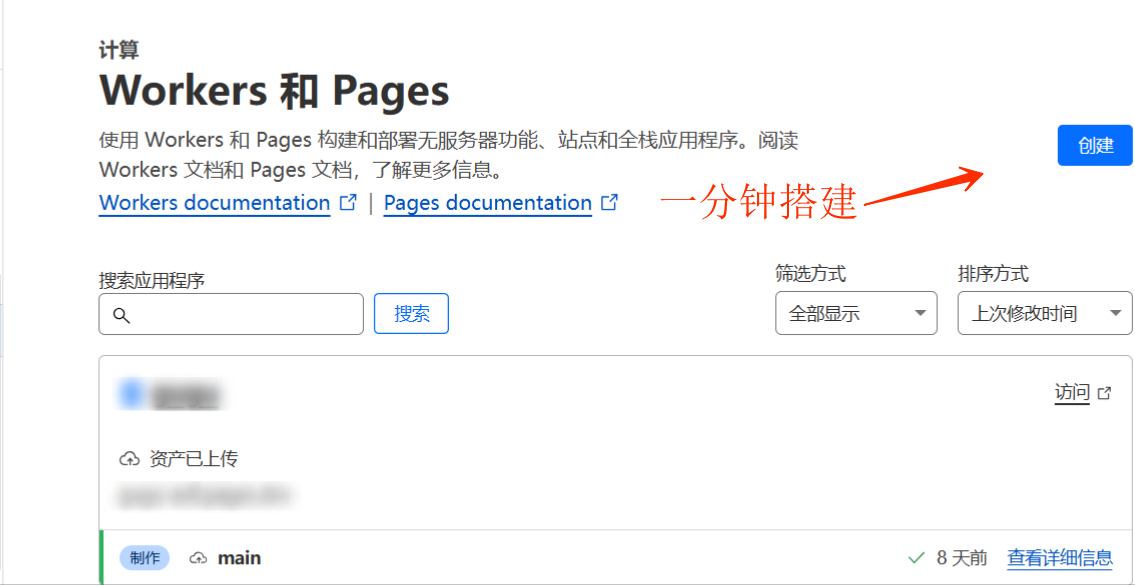
Task: Open the Pages documentation link
Action: pyautogui.click(x=487, y=203)
